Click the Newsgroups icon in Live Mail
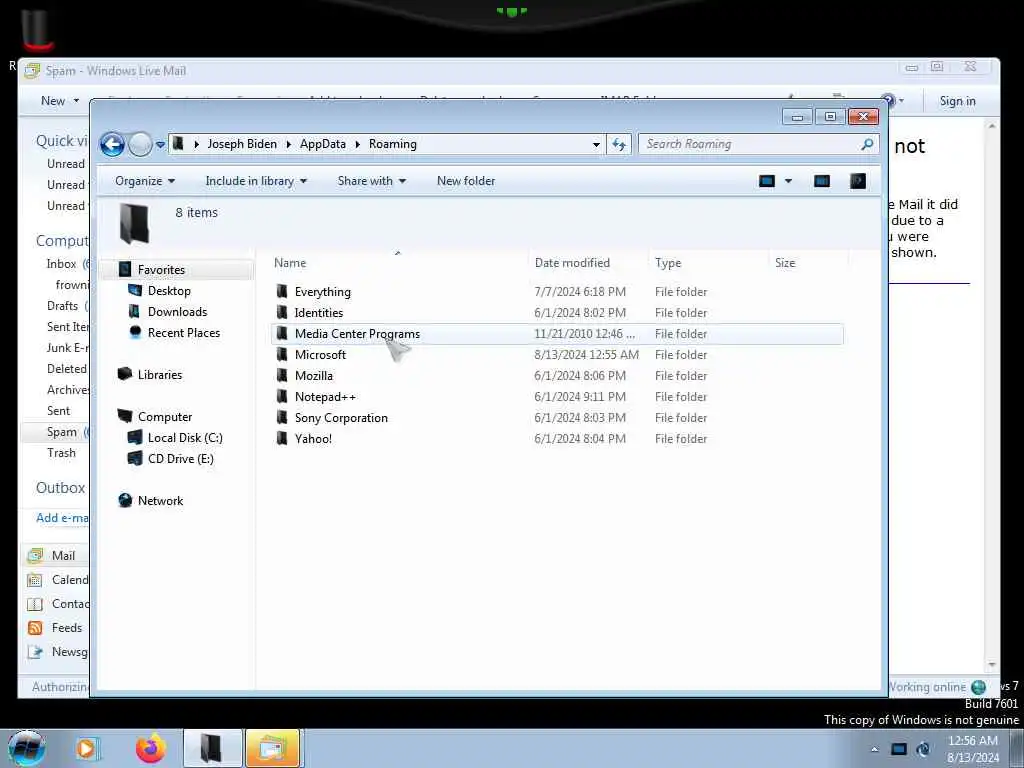Viewport: 1024px width, 768px height. 35,652
